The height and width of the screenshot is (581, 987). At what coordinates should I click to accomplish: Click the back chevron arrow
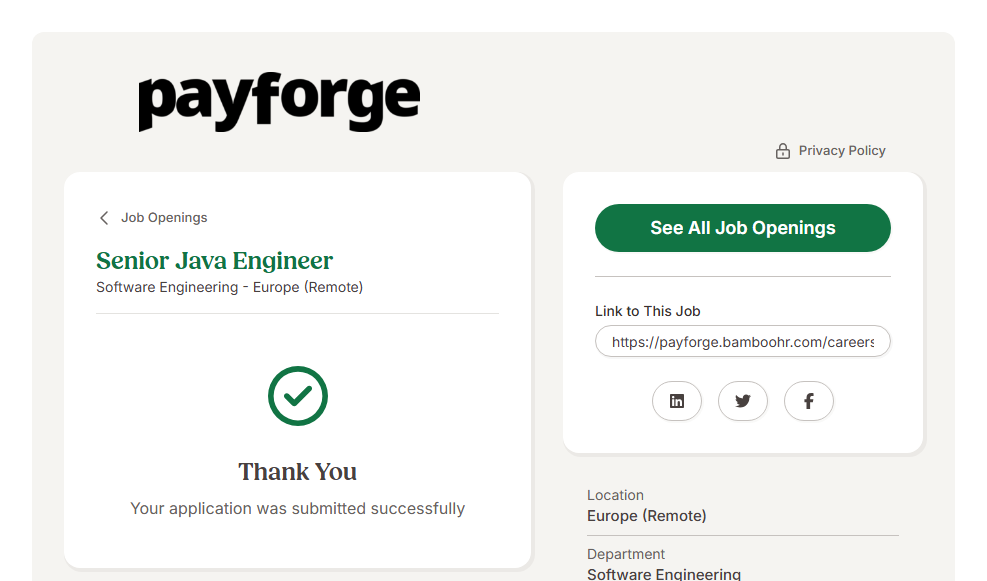(104, 218)
